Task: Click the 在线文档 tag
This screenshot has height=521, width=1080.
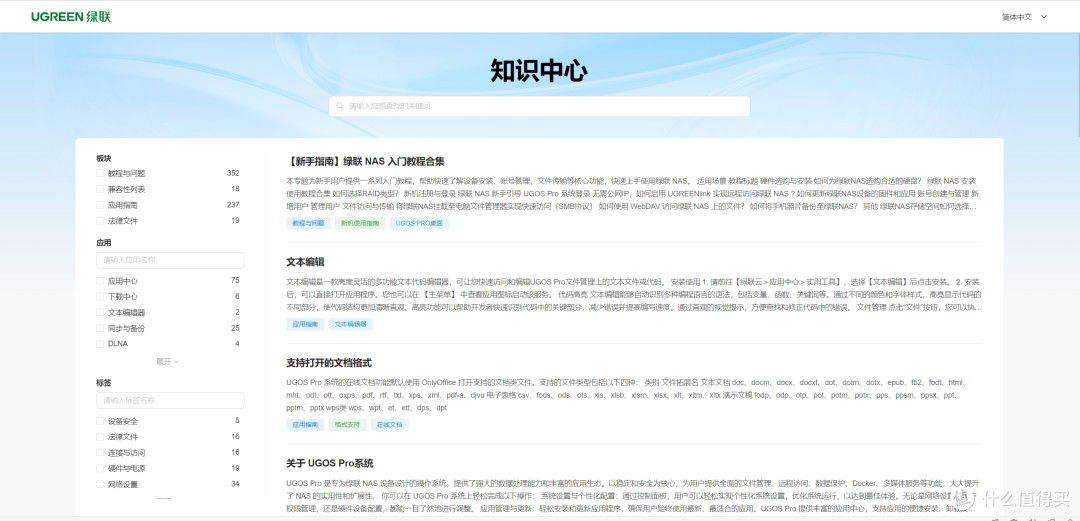Action: coord(389,425)
